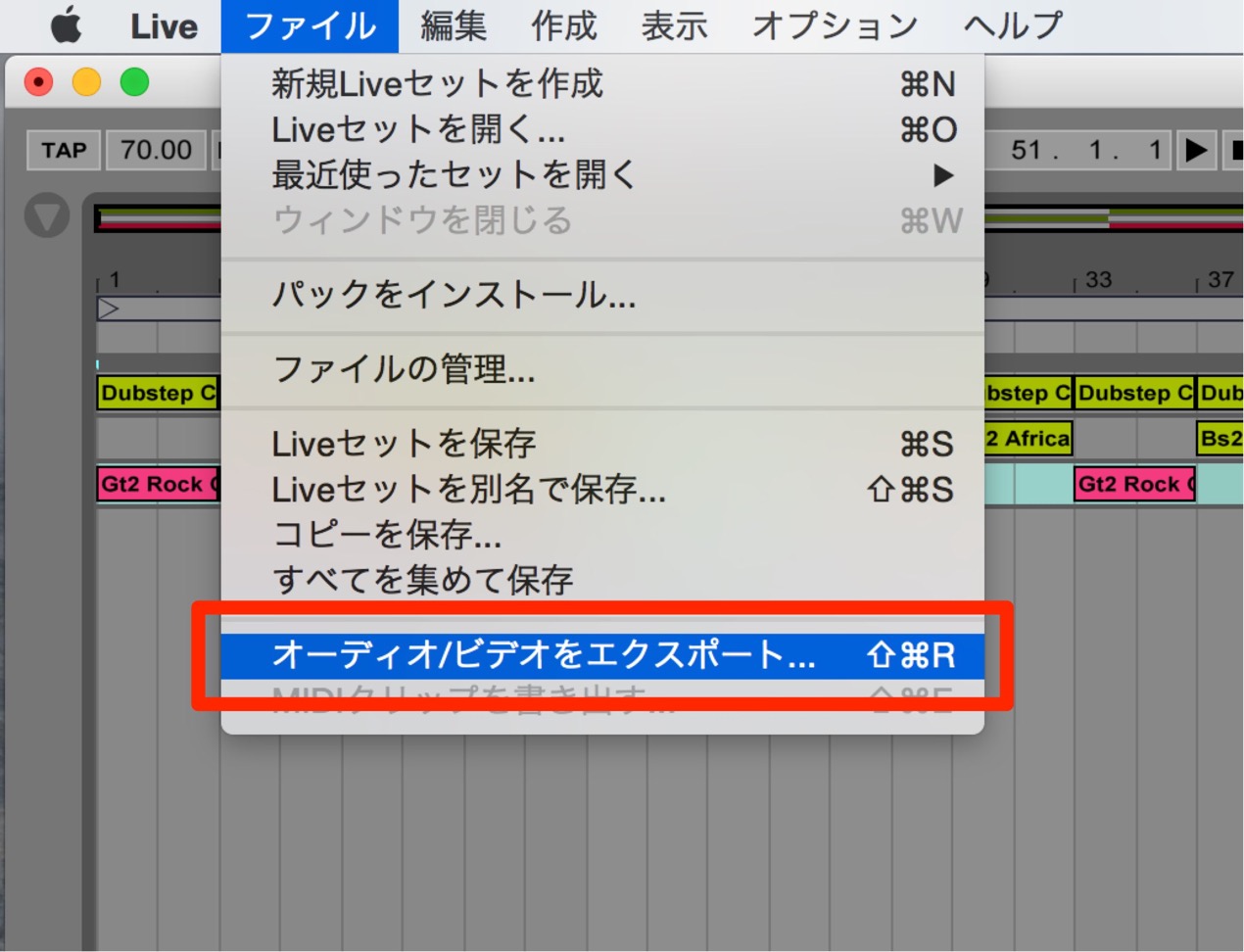Open the Live application menu
The image size is (1244, 952).
point(164,26)
